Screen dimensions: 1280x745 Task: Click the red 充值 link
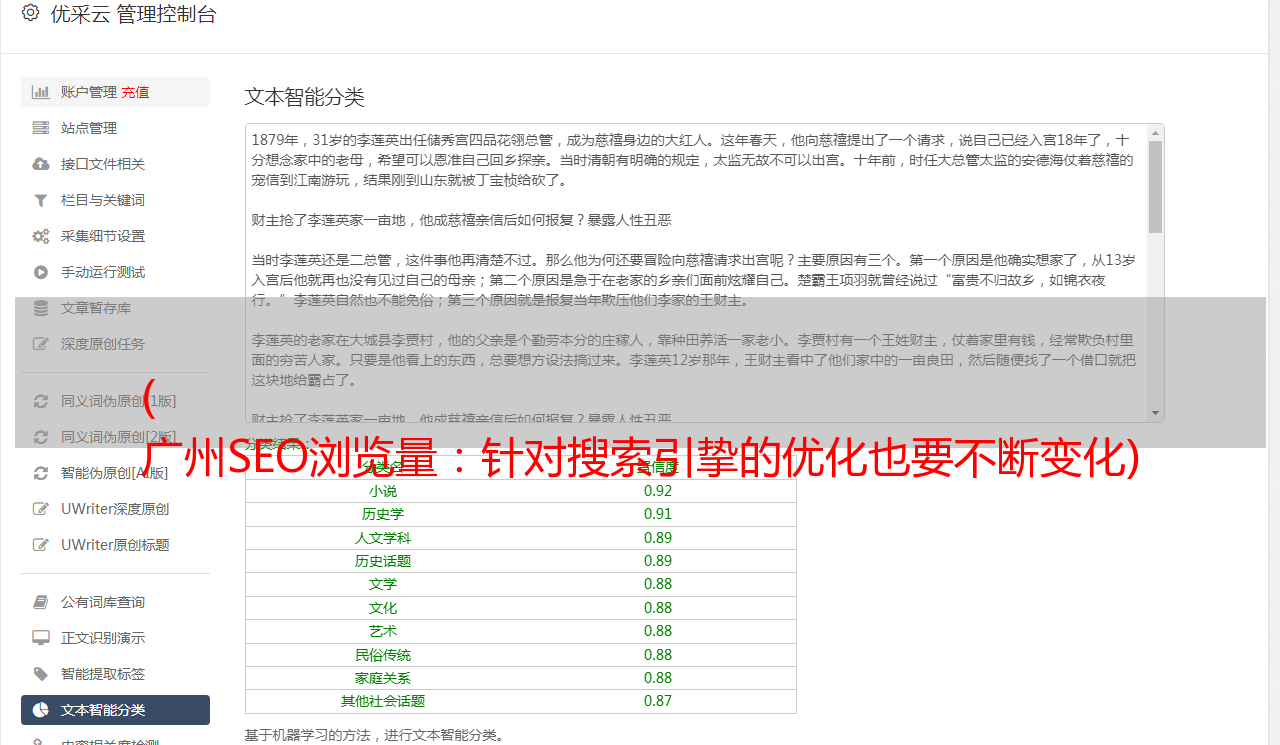136,92
